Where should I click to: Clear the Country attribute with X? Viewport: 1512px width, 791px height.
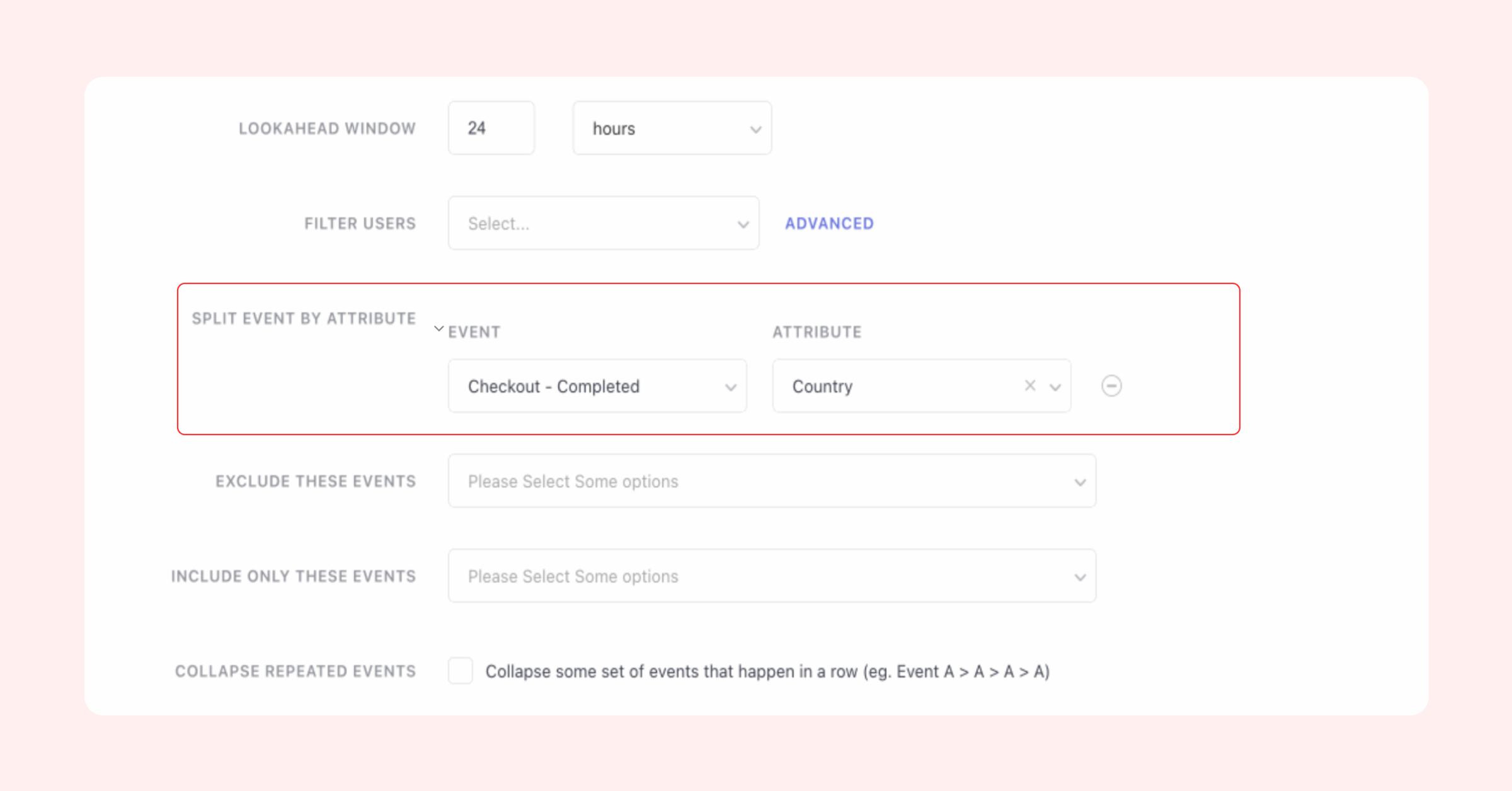[1030, 385]
